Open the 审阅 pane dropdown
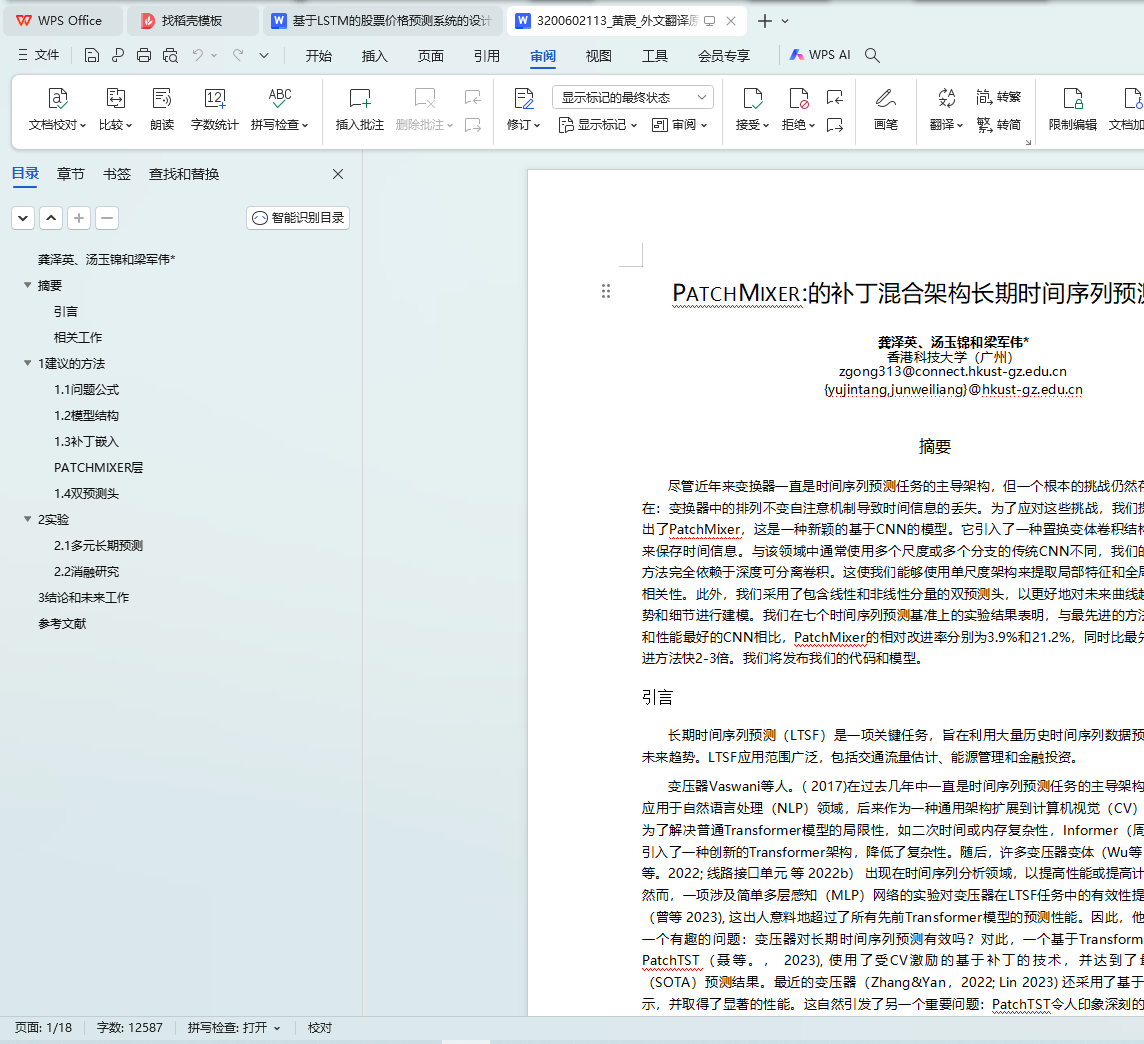Viewport: 1144px width, 1044px height. pyautogui.click(x=679, y=125)
